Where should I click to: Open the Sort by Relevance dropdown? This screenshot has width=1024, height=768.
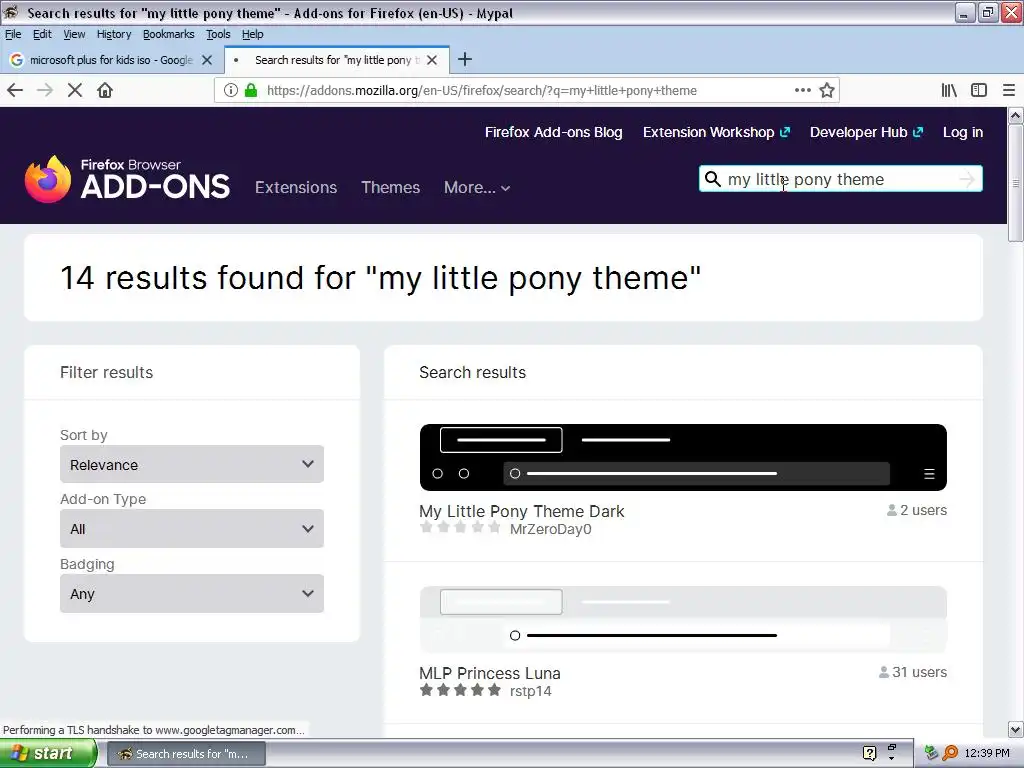click(x=192, y=464)
